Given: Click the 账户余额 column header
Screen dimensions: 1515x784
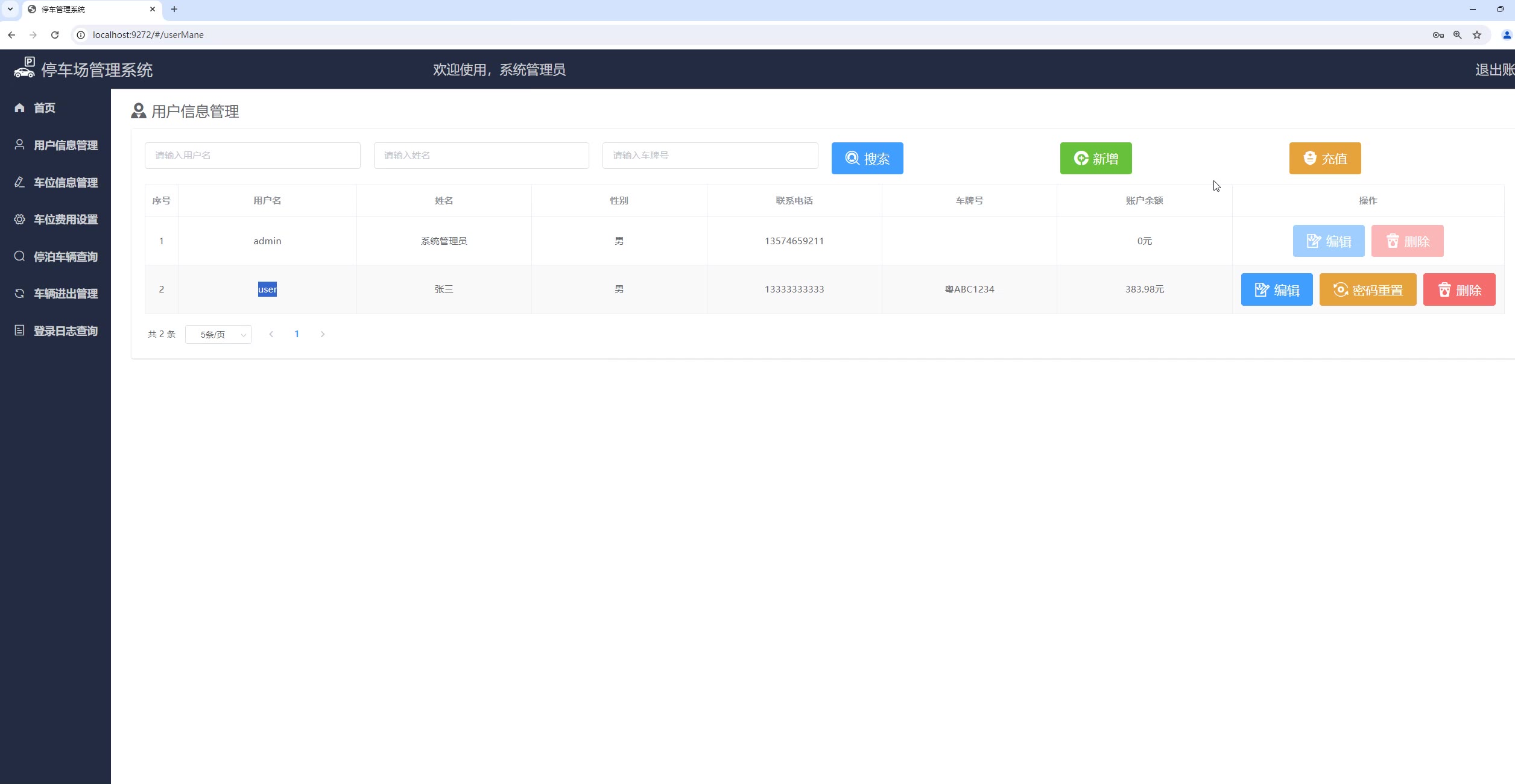Looking at the screenshot, I should click(1145, 201).
